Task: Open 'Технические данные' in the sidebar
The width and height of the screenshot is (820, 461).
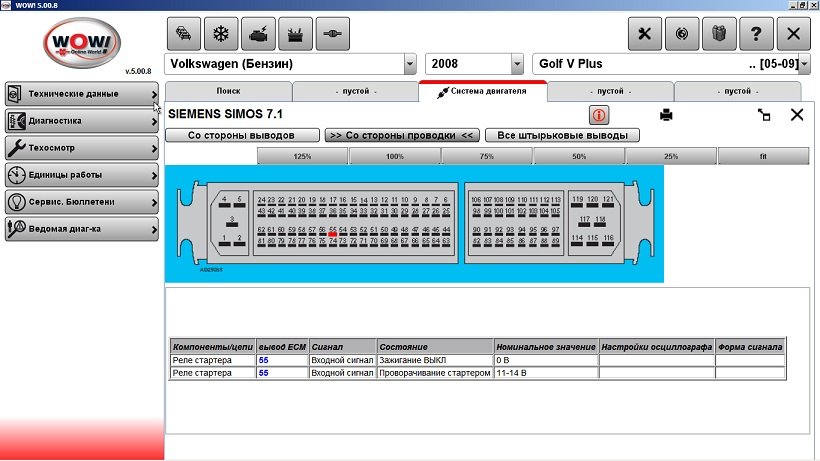Action: 81,94
